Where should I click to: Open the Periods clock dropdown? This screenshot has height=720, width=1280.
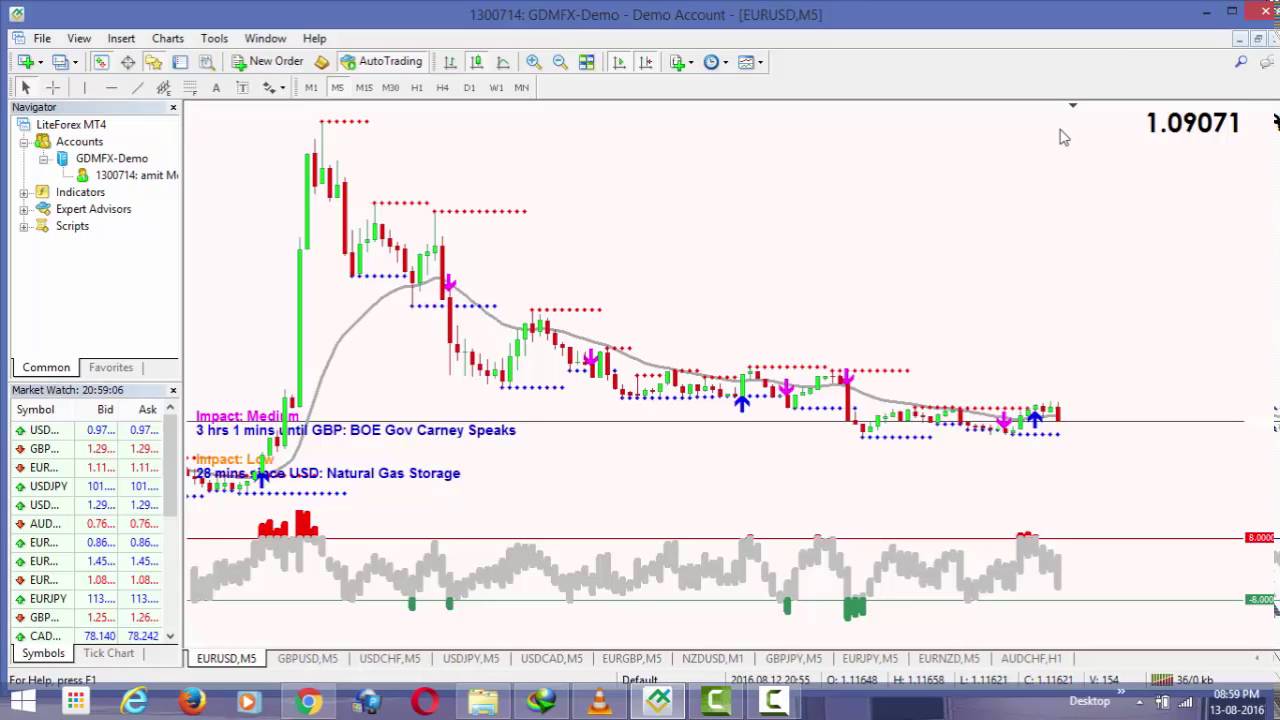tap(715, 62)
